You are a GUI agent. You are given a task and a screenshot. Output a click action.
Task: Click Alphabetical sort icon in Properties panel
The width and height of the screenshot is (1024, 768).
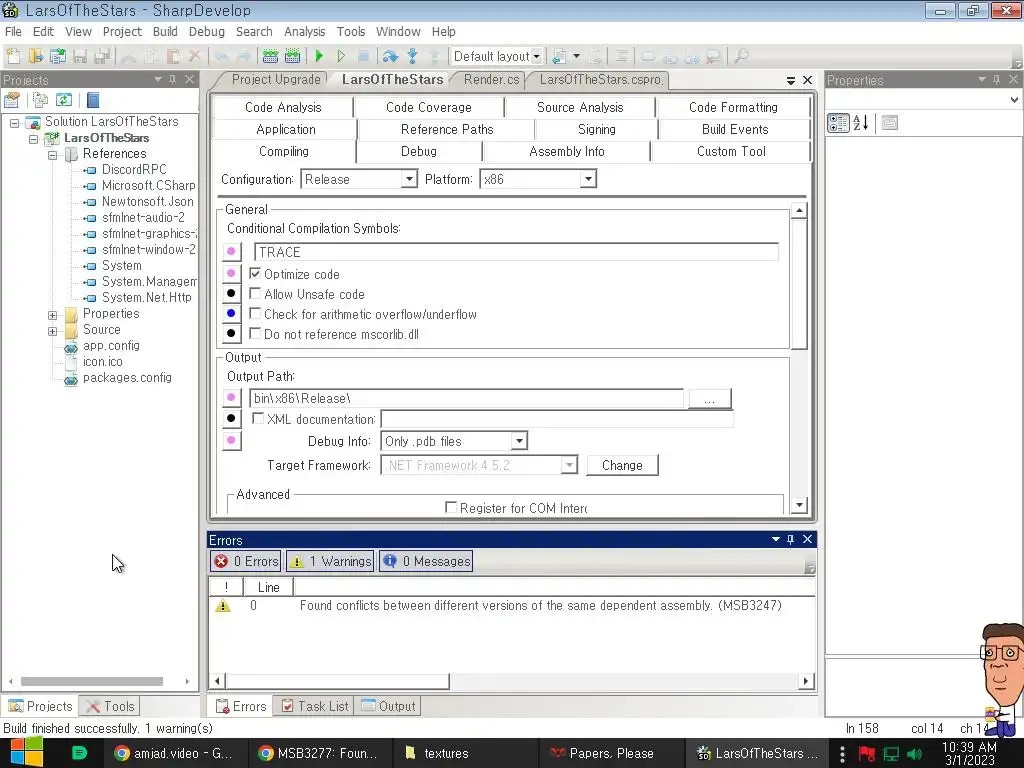[861, 123]
